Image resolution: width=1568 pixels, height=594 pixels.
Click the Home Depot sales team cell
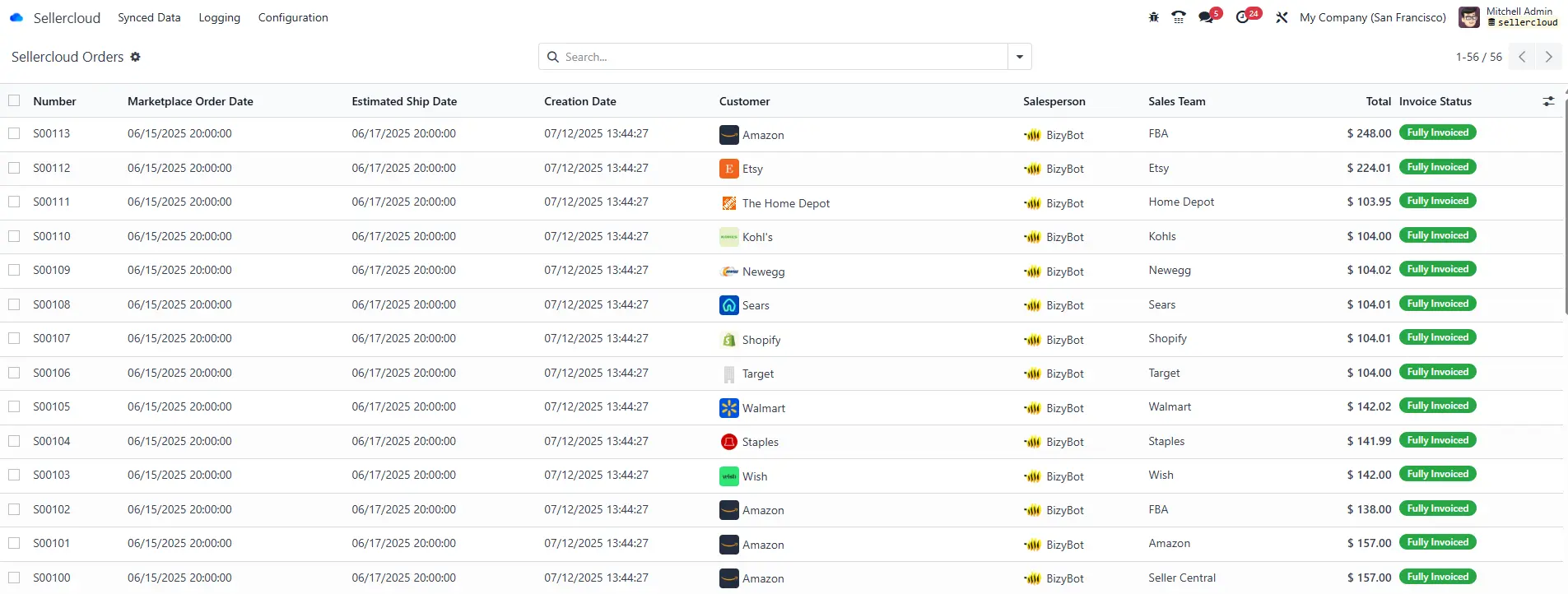1181,202
